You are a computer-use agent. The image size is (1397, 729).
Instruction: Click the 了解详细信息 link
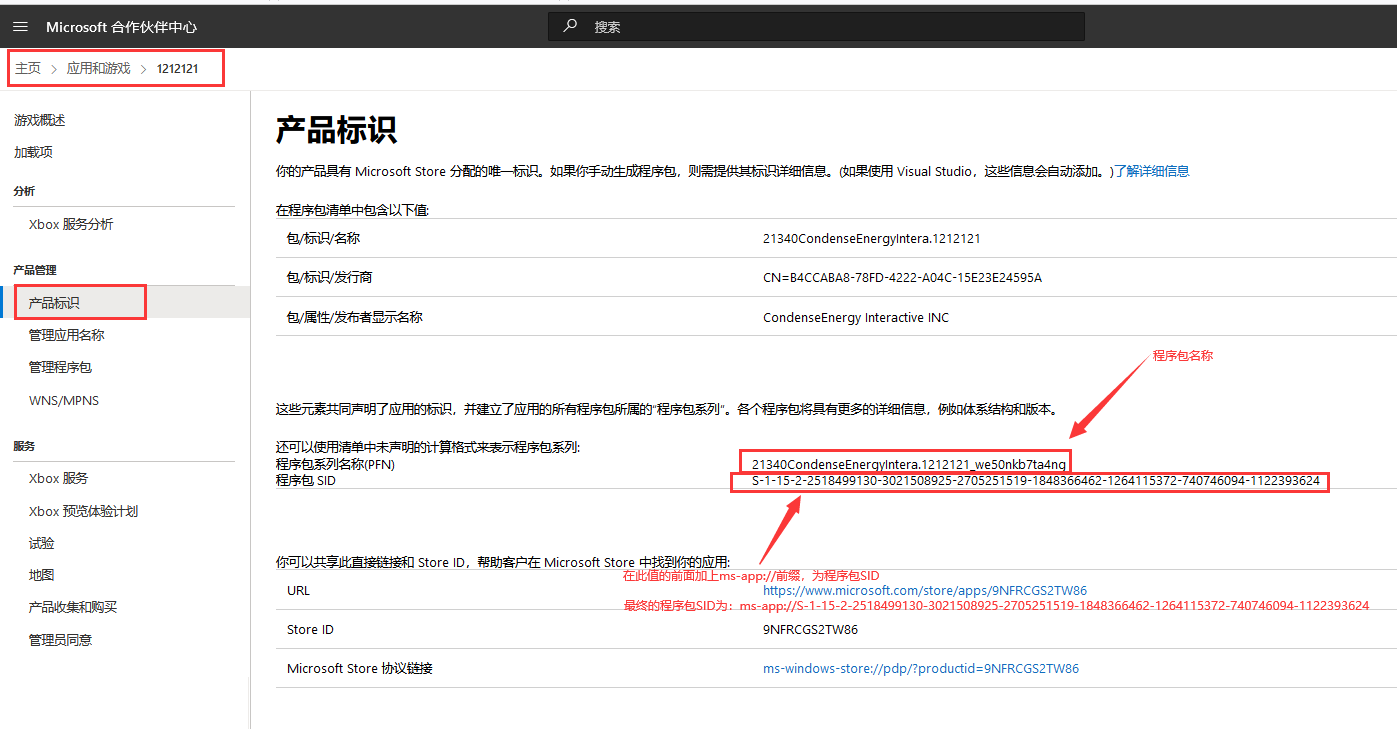point(1152,171)
